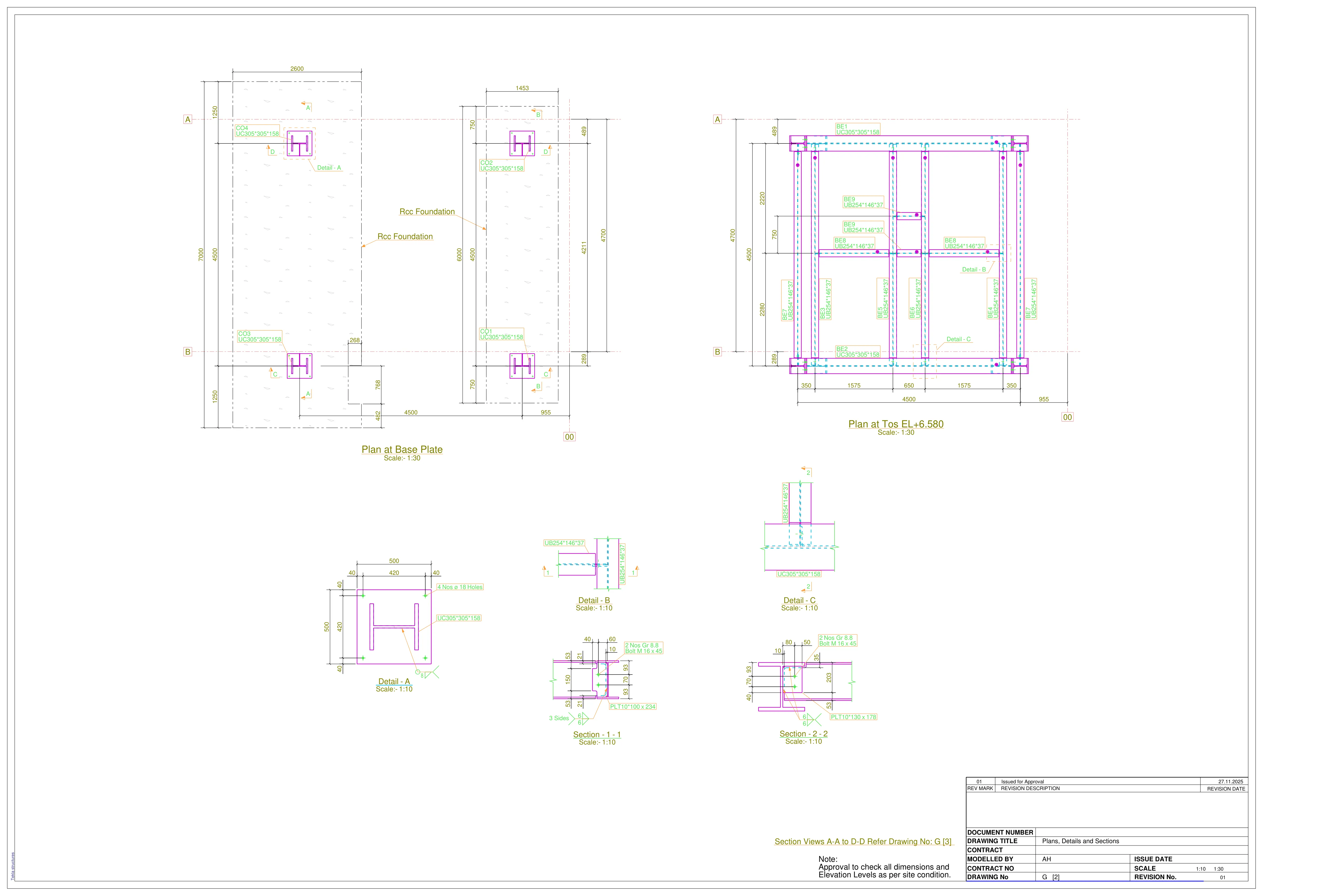The width and height of the screenshot is (1343, 896).
Task: Select the 4211 dimension value
Action: [584, 248]
